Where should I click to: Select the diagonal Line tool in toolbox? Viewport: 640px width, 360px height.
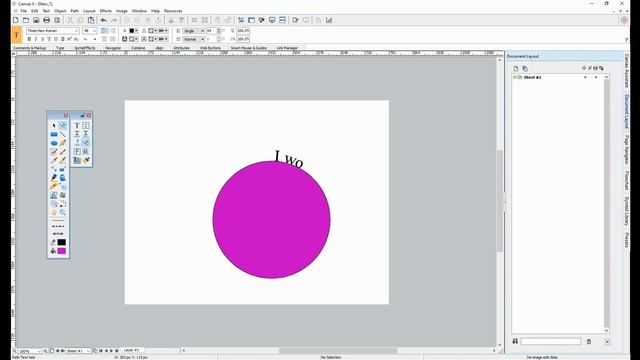pos(62,134)
